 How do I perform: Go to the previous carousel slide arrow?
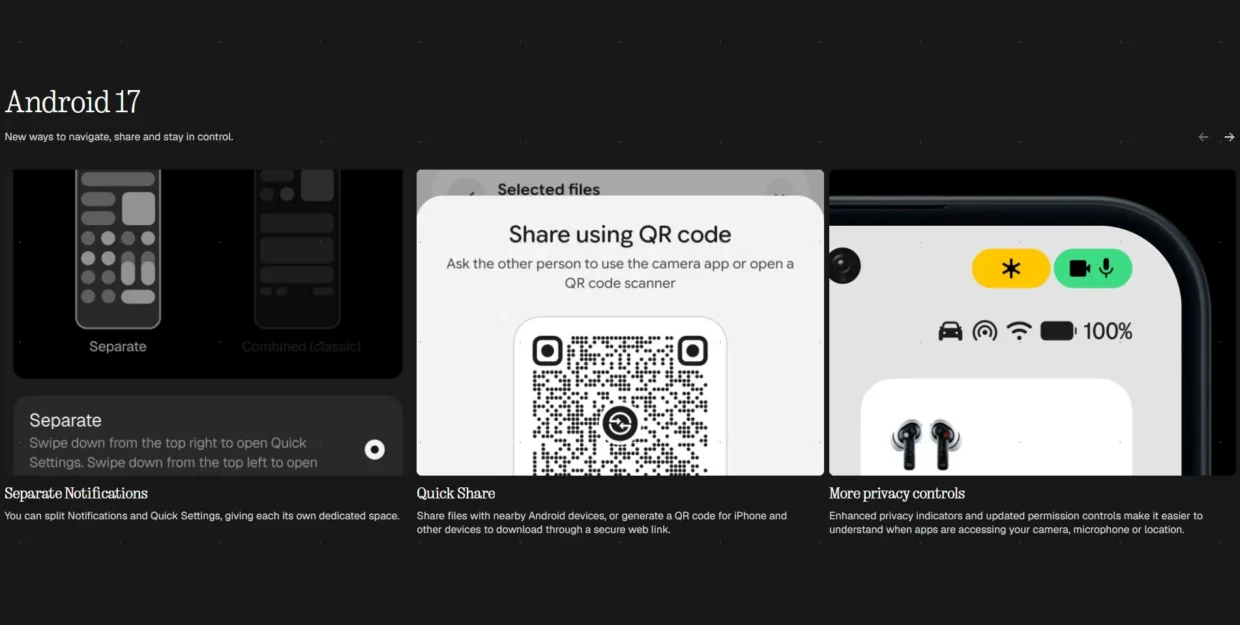[x=1203, y=137]
